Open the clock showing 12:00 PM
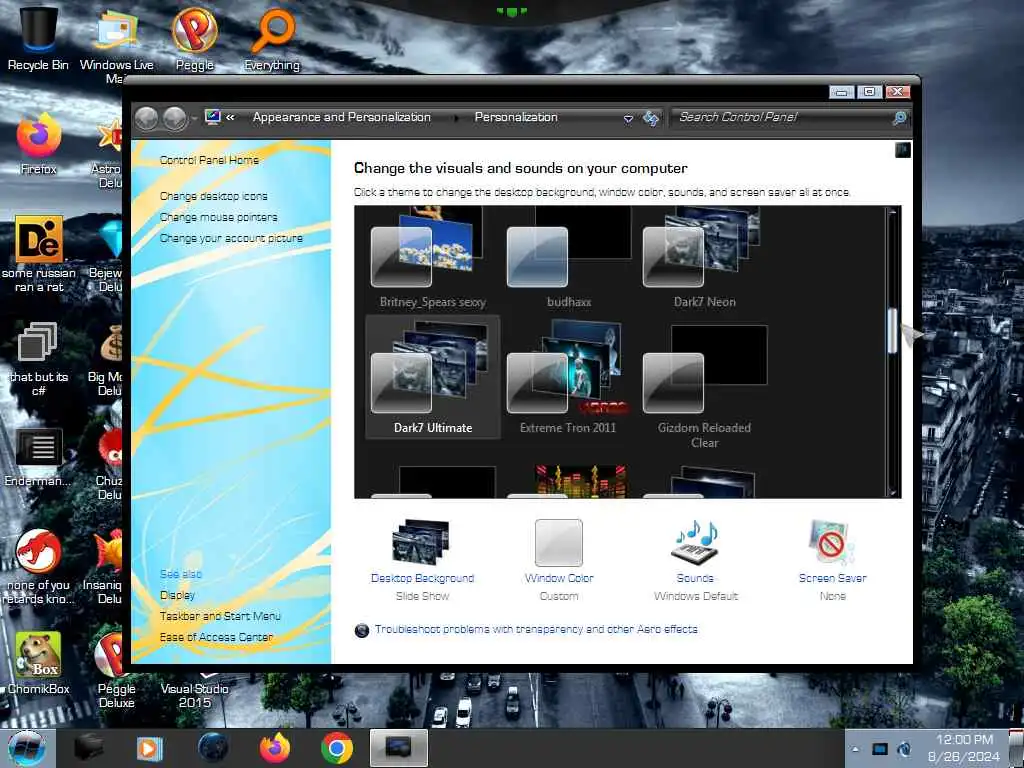This screenshot has height=768, width=1024. (x=964, y=748)
